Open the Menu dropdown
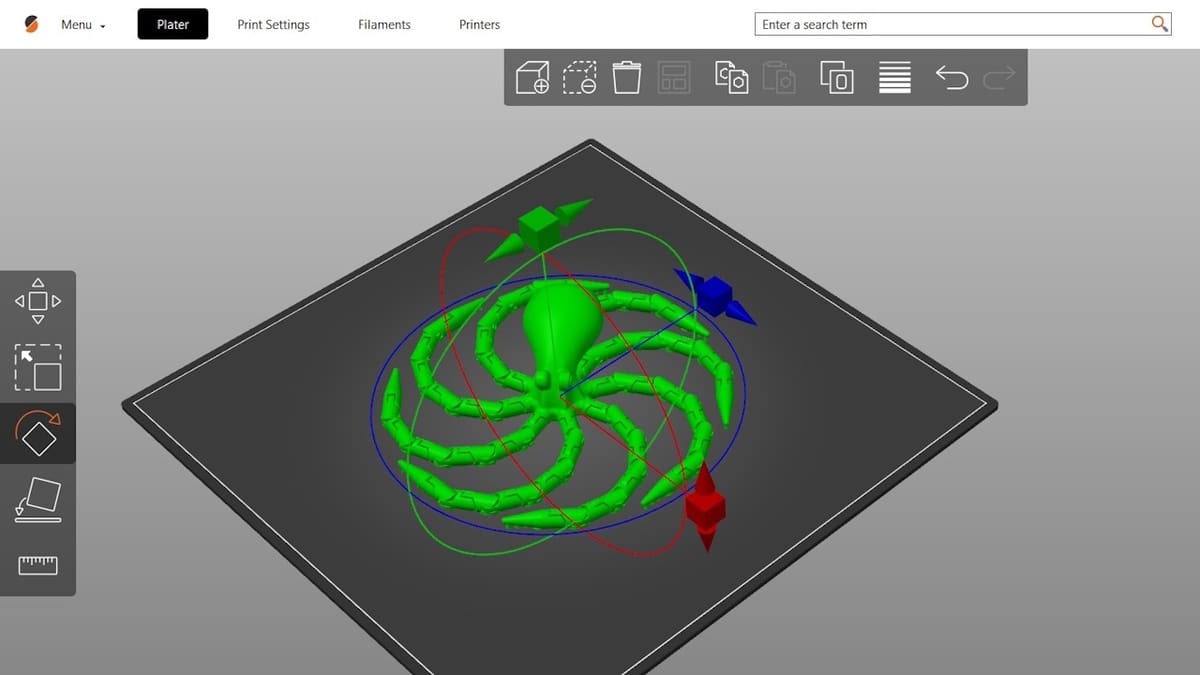Screen dimensions: 1200x675 pos(83,25)
